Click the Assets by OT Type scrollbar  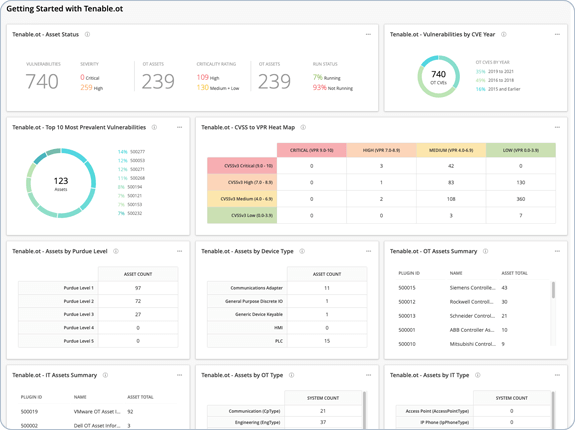click(364, 410)
